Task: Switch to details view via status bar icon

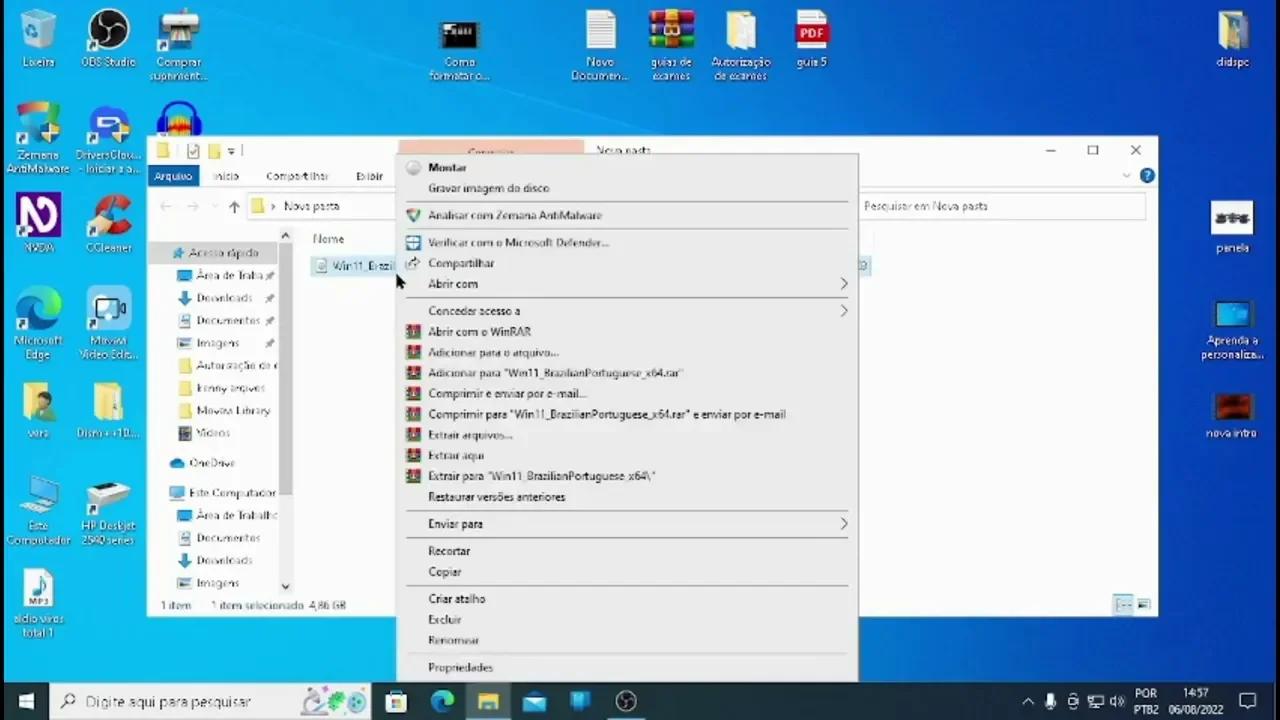Action: [x=1123, y=604]
